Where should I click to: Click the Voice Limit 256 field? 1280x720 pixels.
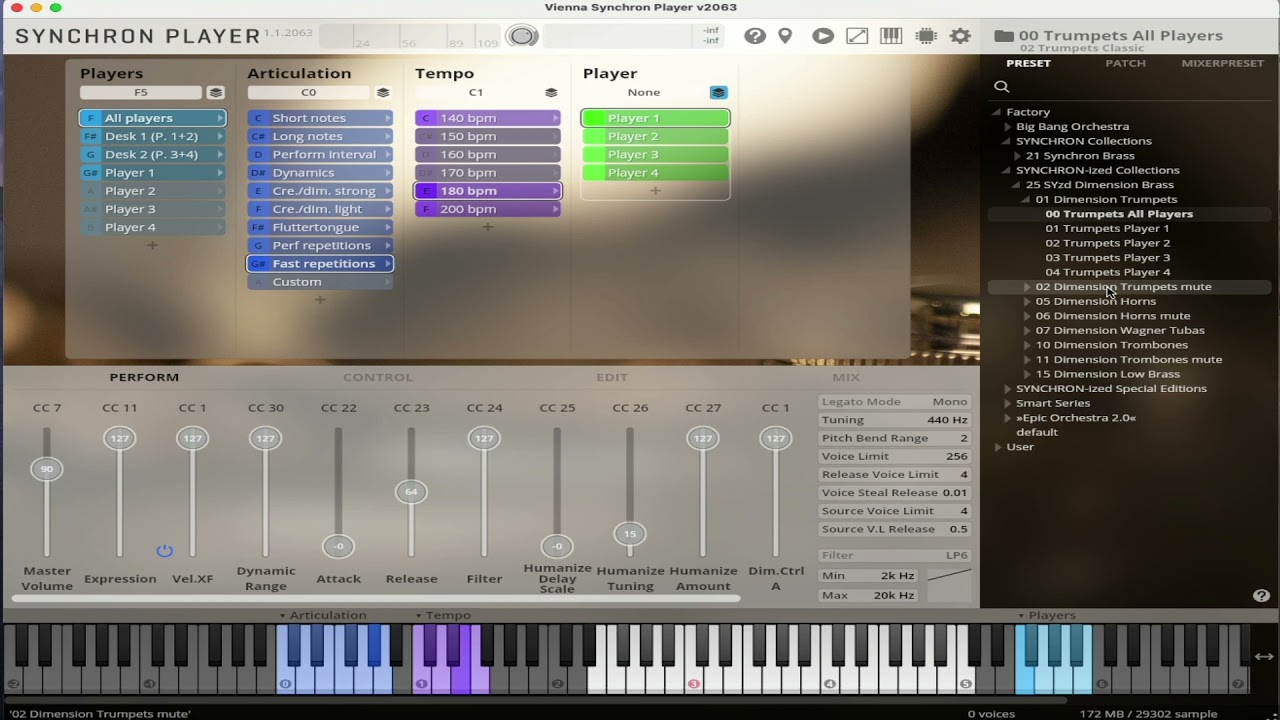(x=895, y=456)
